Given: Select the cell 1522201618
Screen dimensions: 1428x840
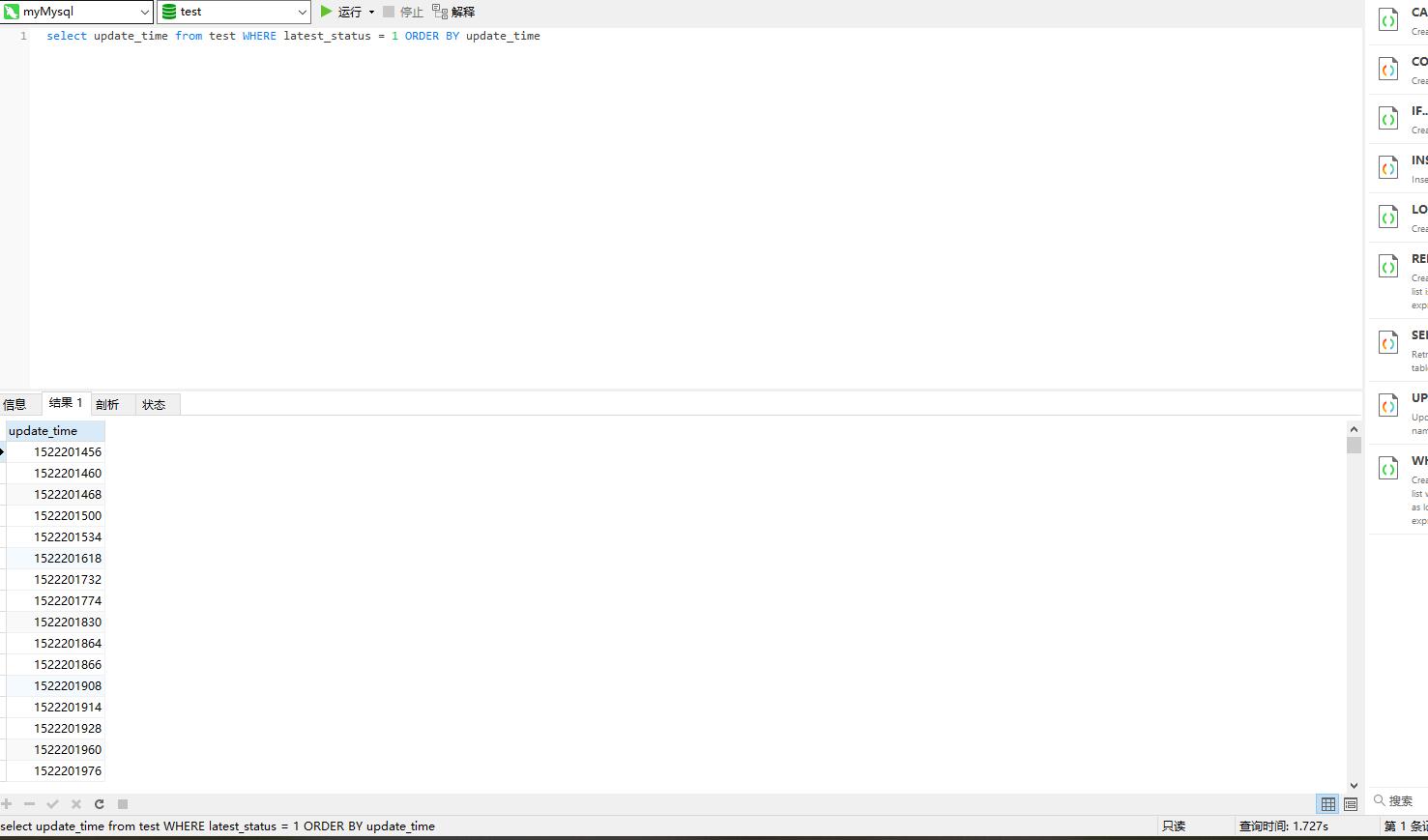Looking at the screenshot, I should click(x=55, y=559).
